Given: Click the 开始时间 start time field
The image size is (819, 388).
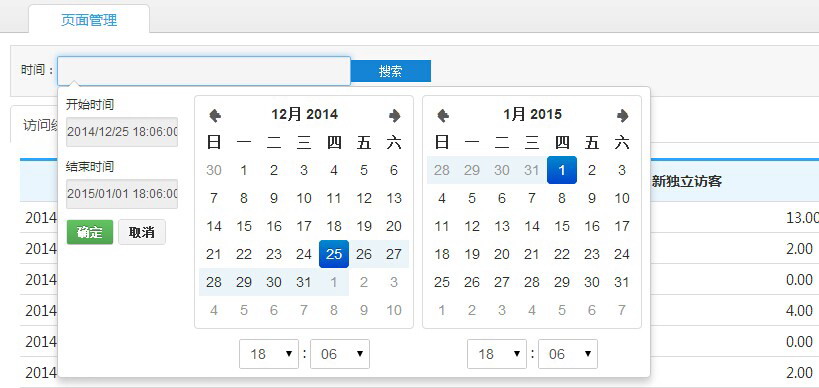Looking at the screenshot, I should 122,132.
